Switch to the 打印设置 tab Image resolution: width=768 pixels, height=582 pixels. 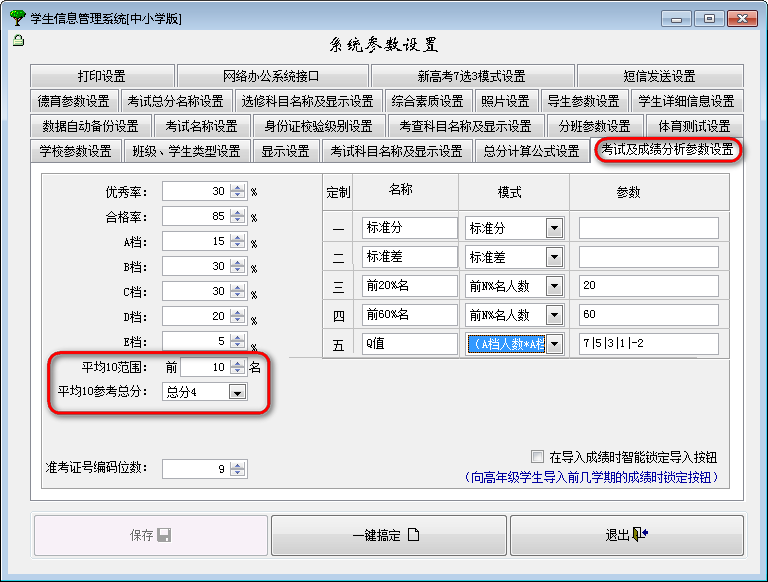point(102,76)
